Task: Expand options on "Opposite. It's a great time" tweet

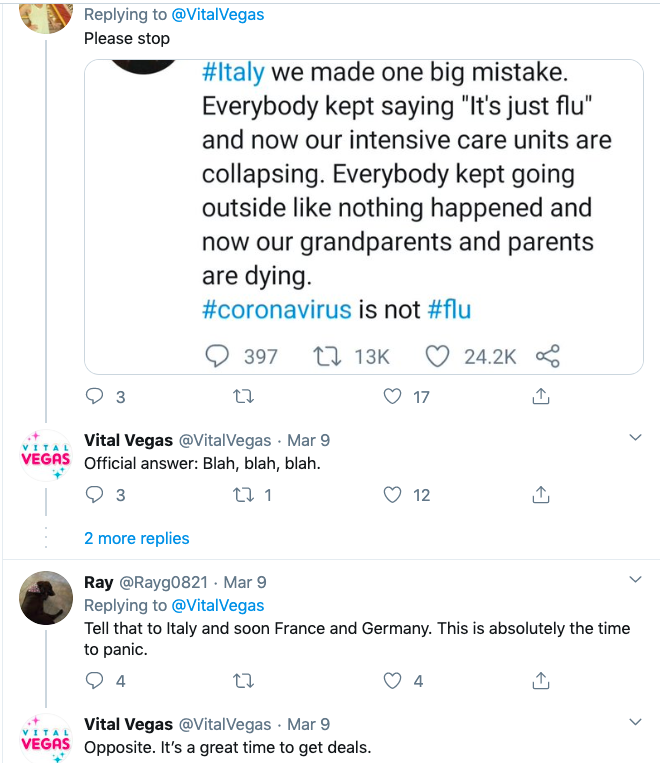Action: (x=635, y=722)
